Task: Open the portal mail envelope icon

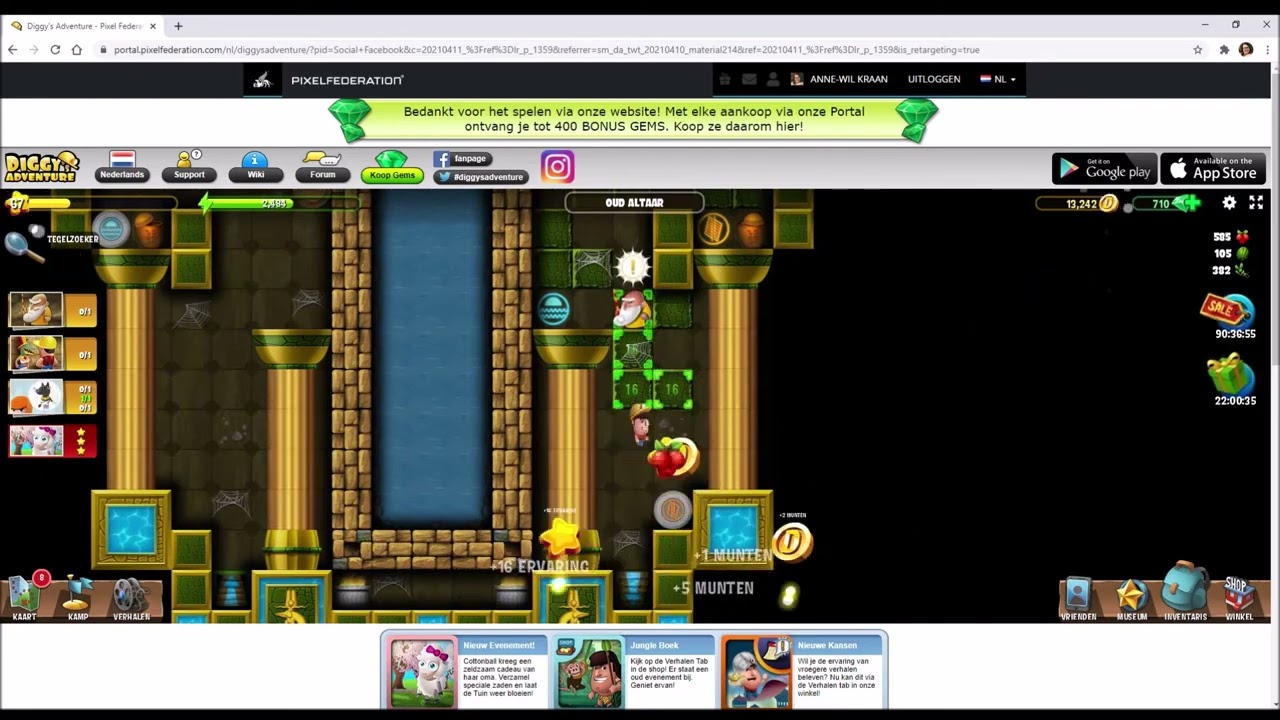Action: (x=749, y=79)
